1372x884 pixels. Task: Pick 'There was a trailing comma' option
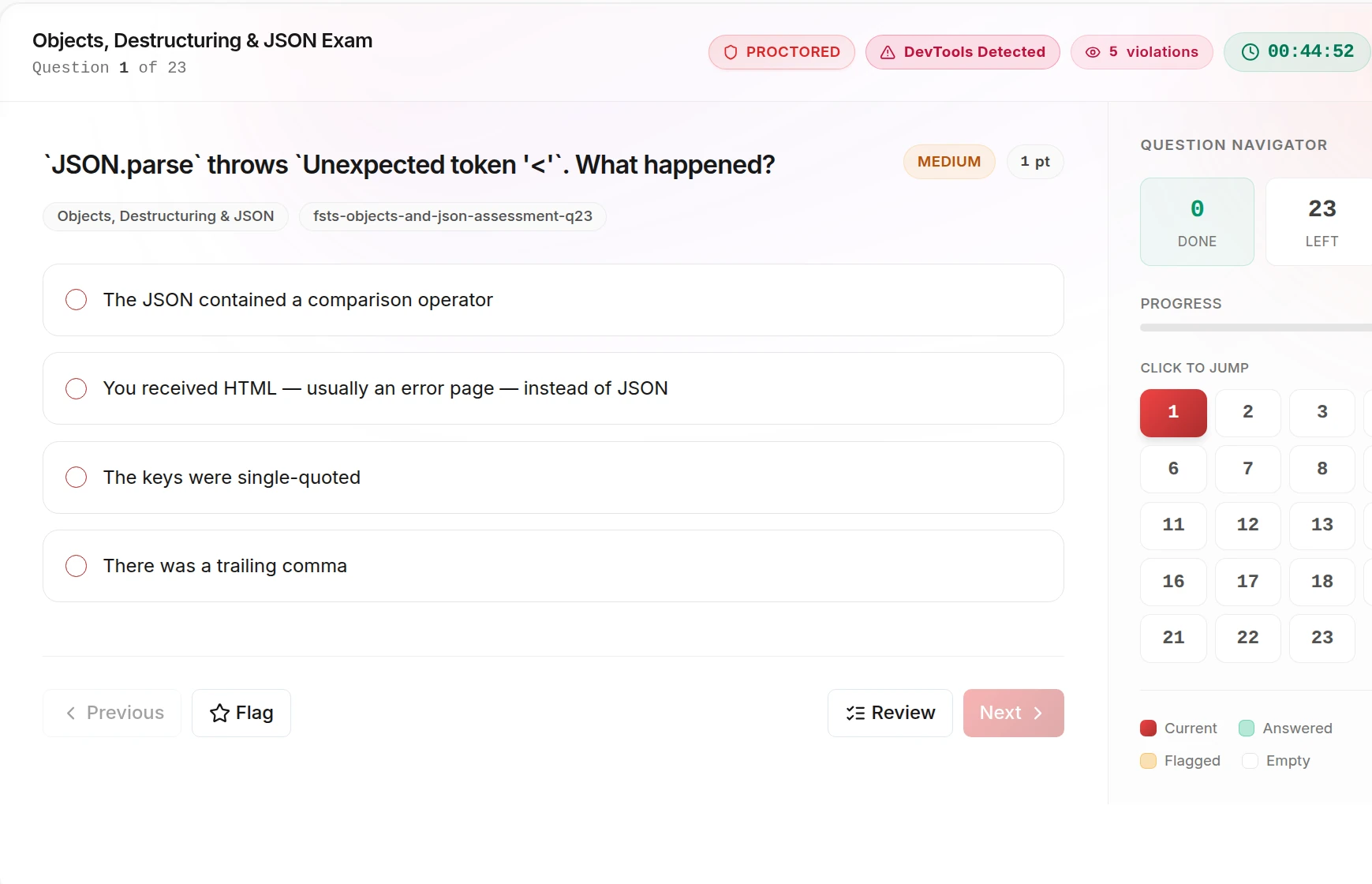553,566
